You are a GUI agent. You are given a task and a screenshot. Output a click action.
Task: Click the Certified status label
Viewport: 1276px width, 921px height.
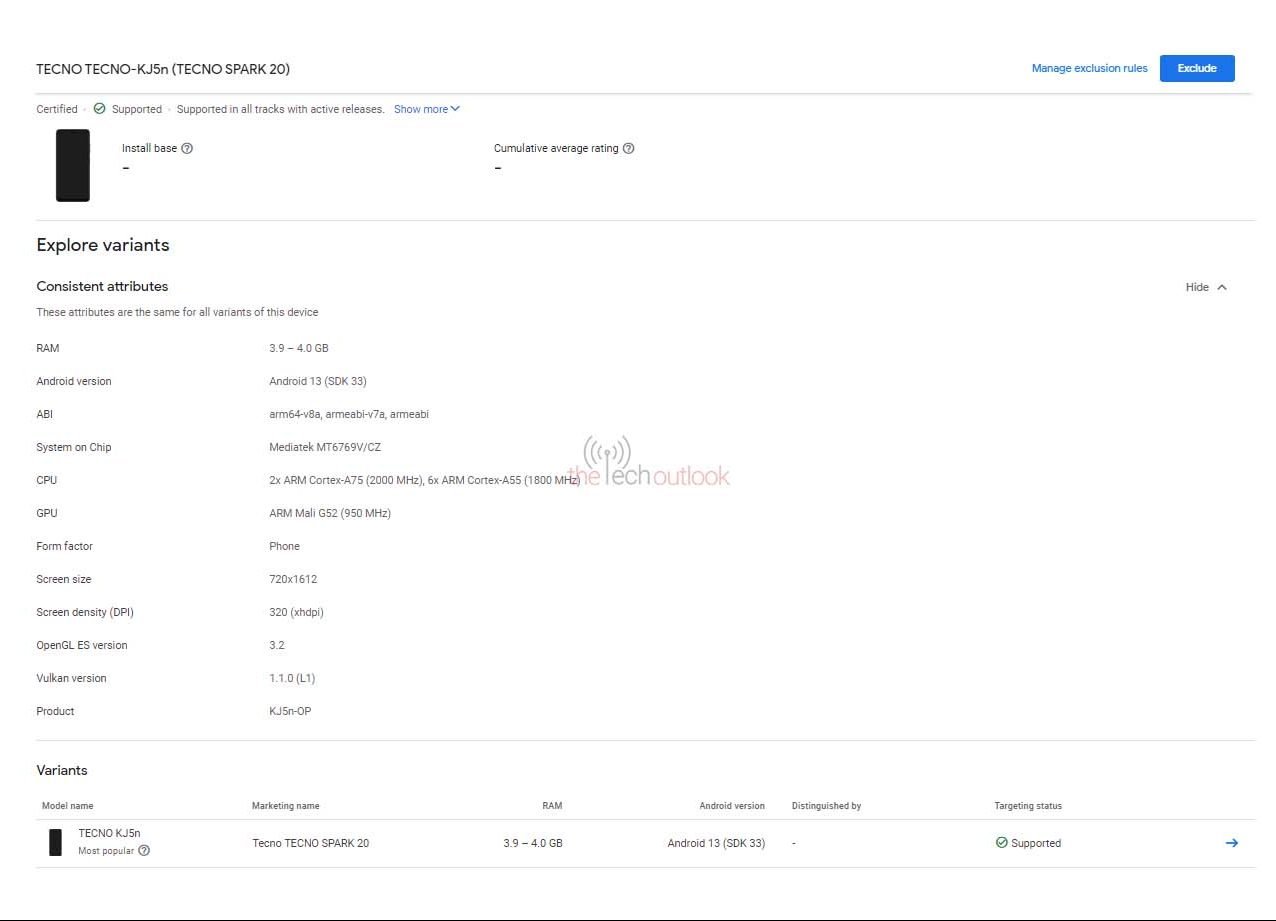(57, 109)
